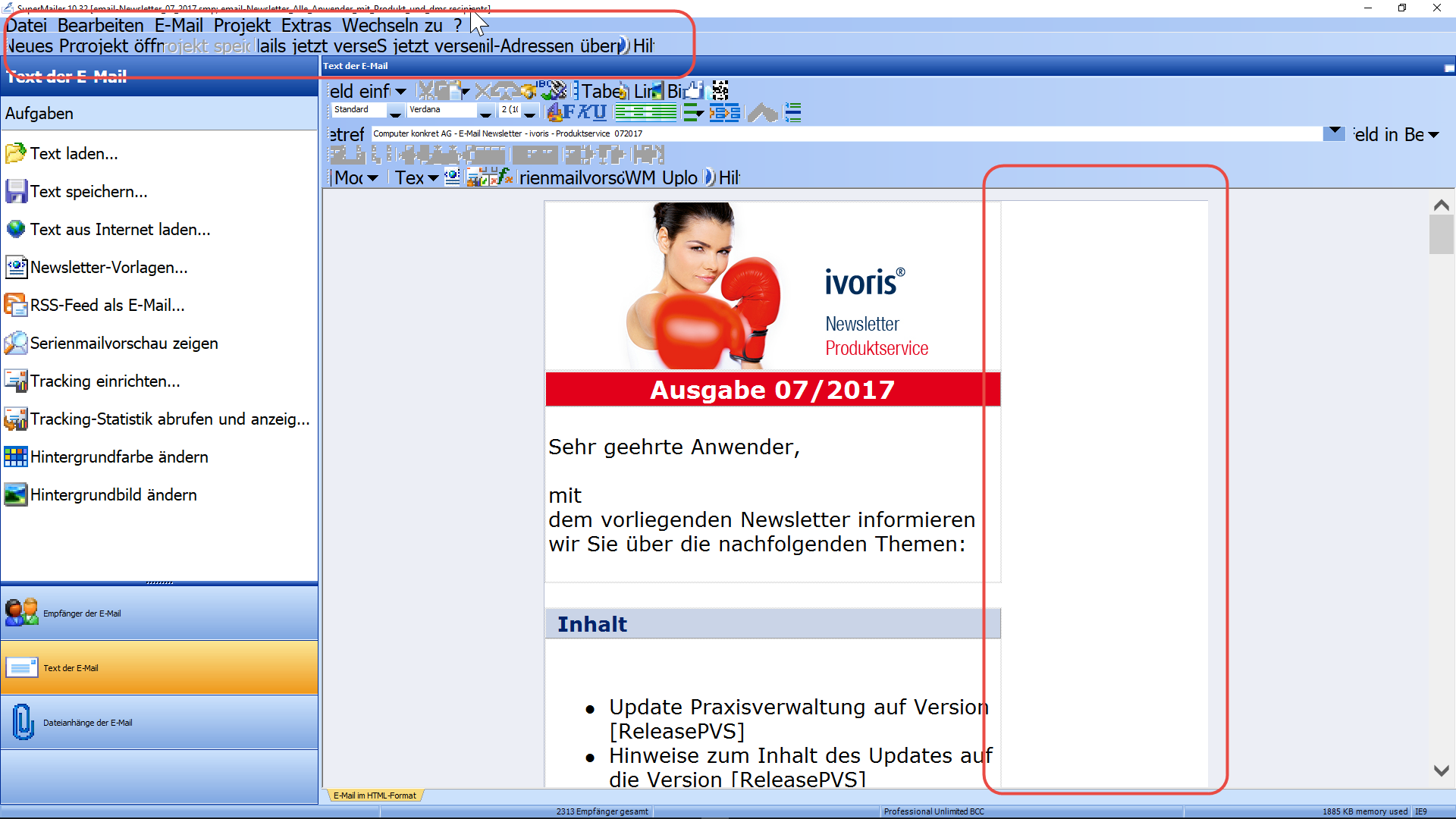Select Text der E-Mail navigation panel
This screenshot has width=1456, height=819.
pos(159,667)
